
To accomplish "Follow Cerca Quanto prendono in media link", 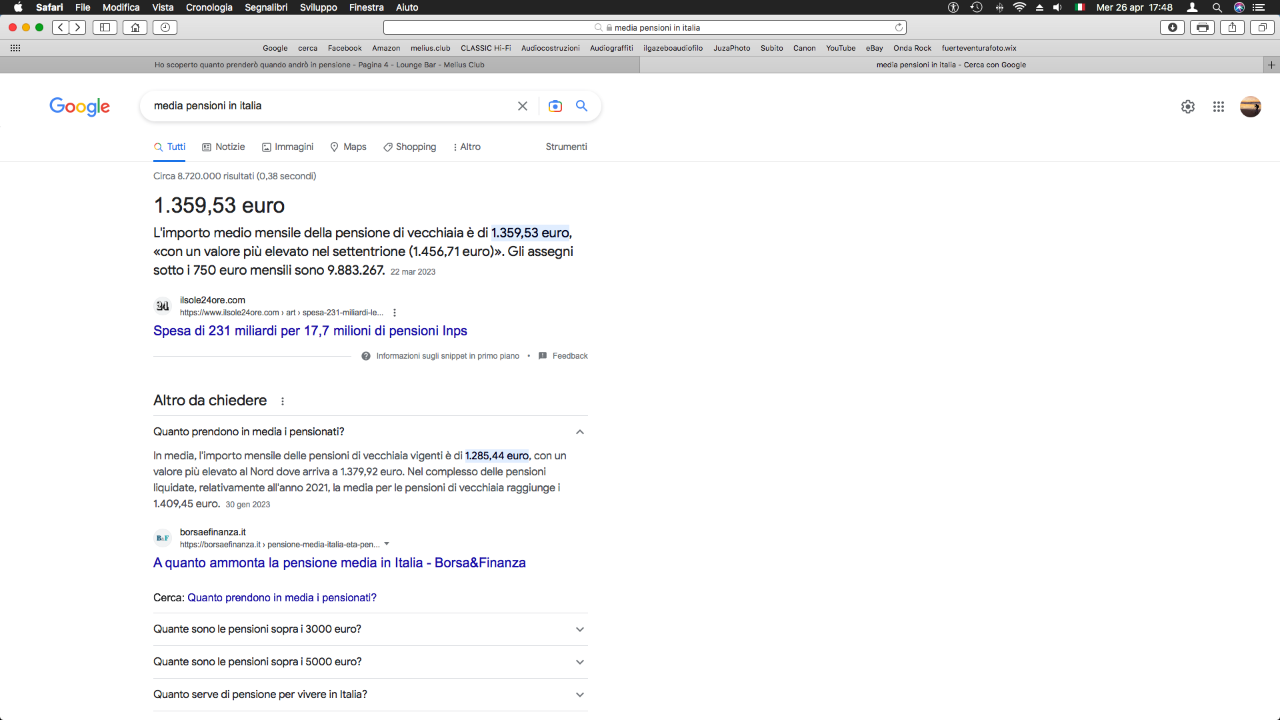I will click(282, 598).
